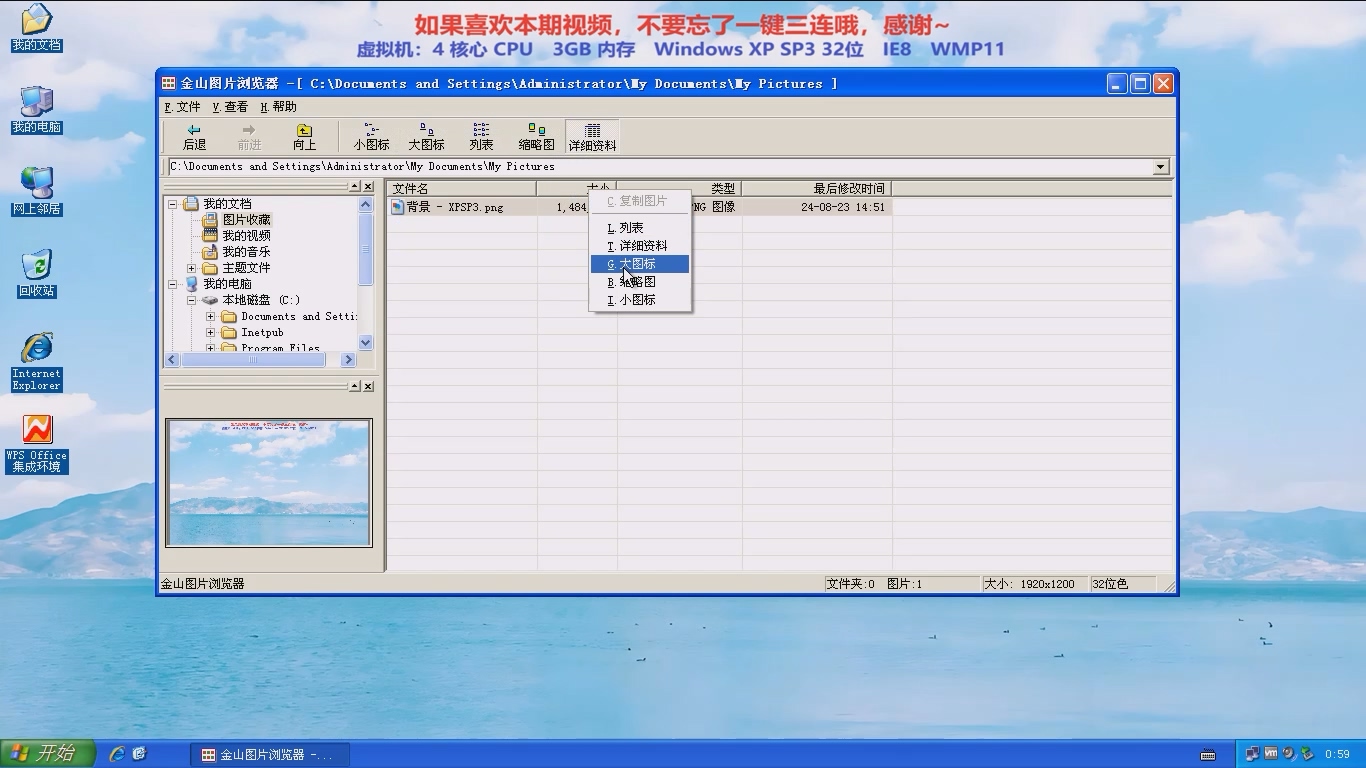Close the folder tree pane with X button
Screen dimensions: 1366x768
pyautogui.click(x=368, y=187)
